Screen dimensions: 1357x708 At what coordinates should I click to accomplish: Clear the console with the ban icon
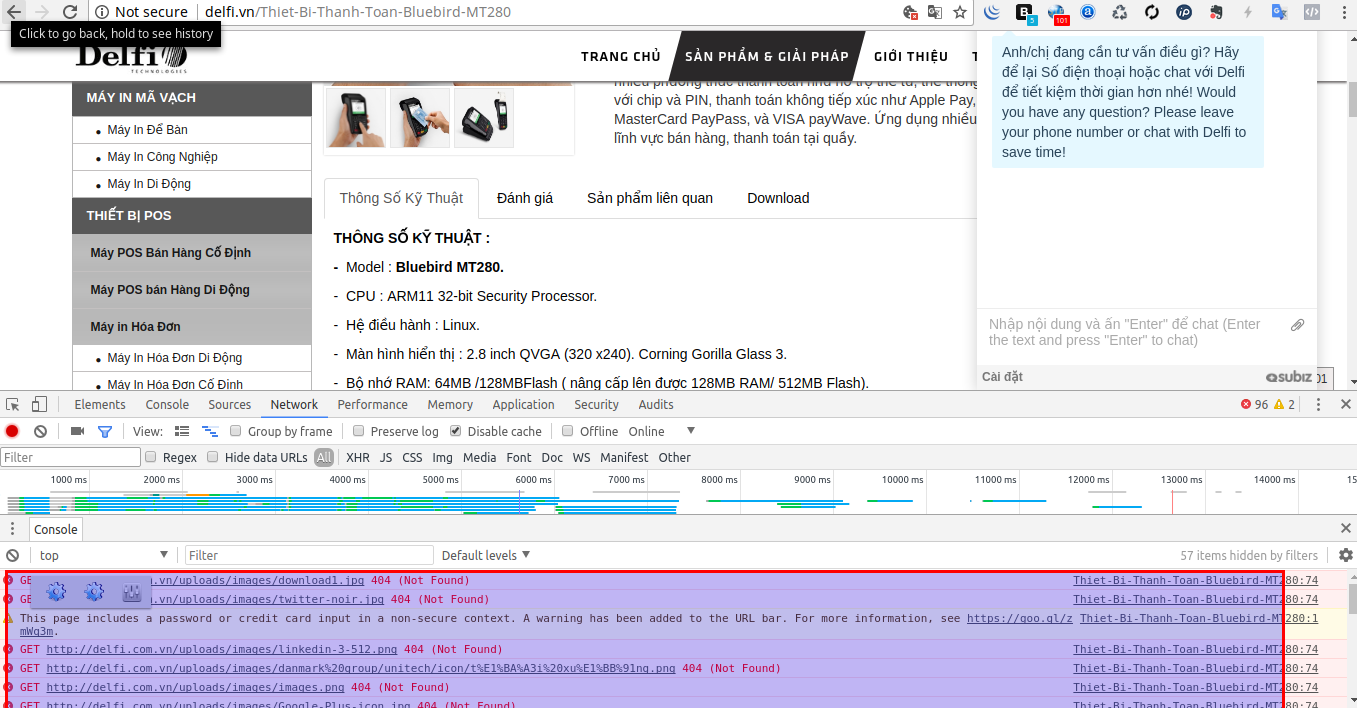click(12, 555)
